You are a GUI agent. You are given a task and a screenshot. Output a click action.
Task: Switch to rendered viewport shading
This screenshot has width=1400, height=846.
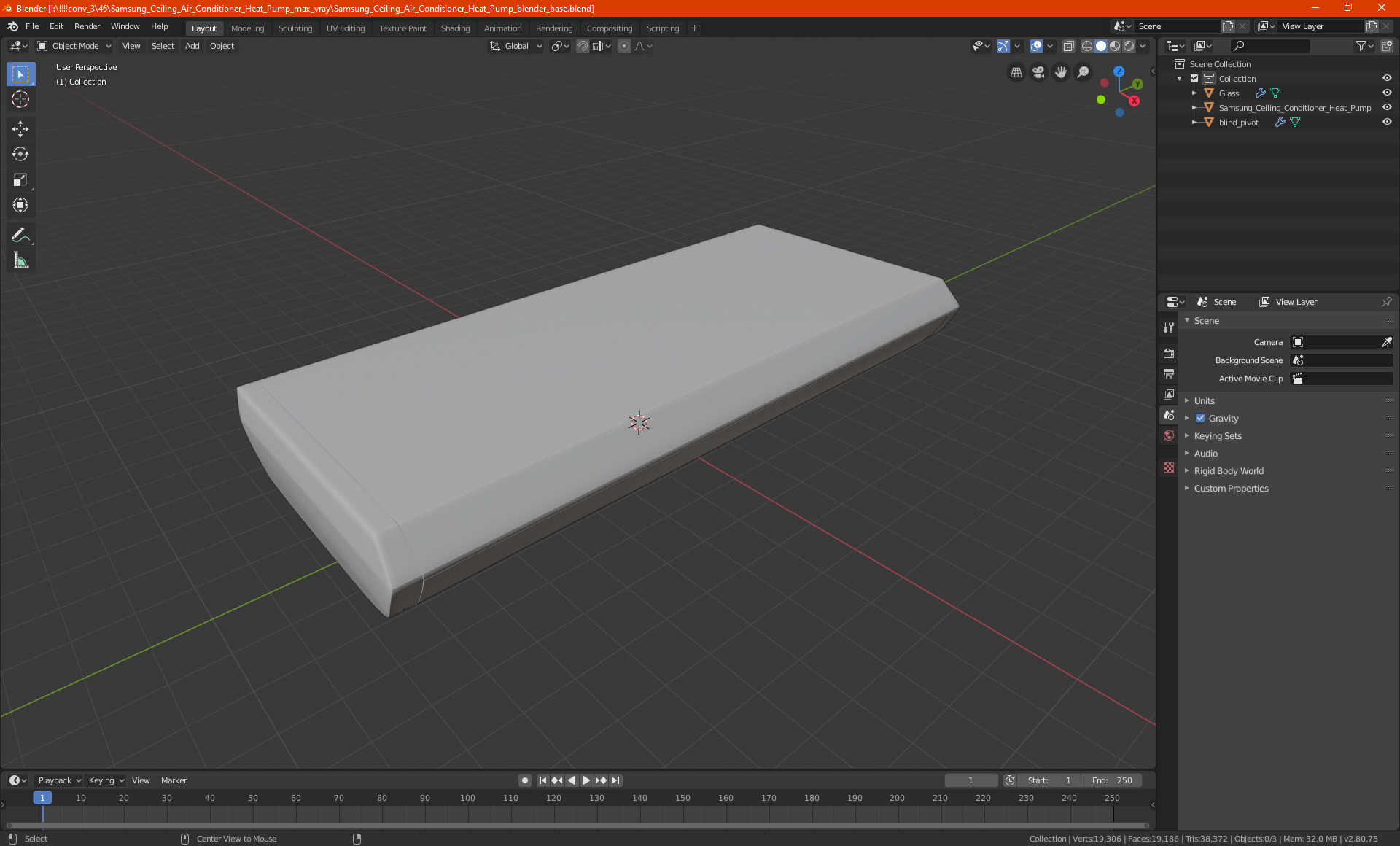point(1129,46)
